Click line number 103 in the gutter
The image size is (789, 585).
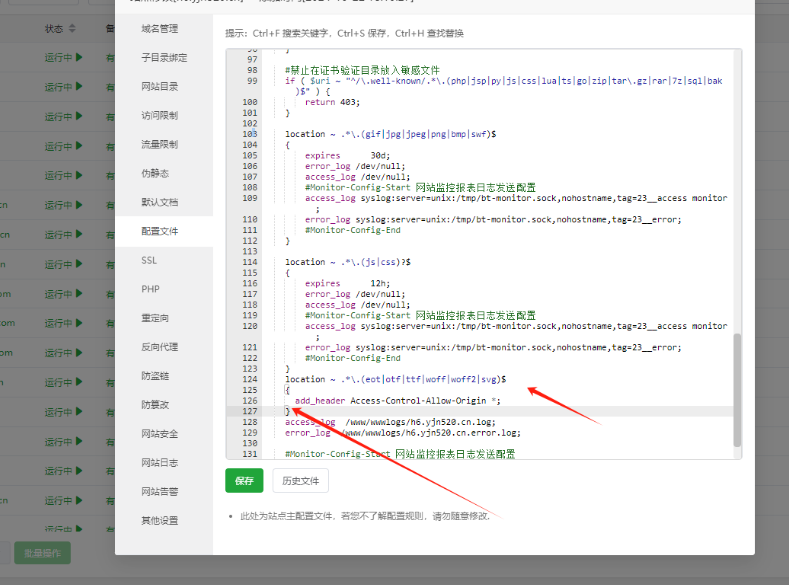(x=250, y=134)
